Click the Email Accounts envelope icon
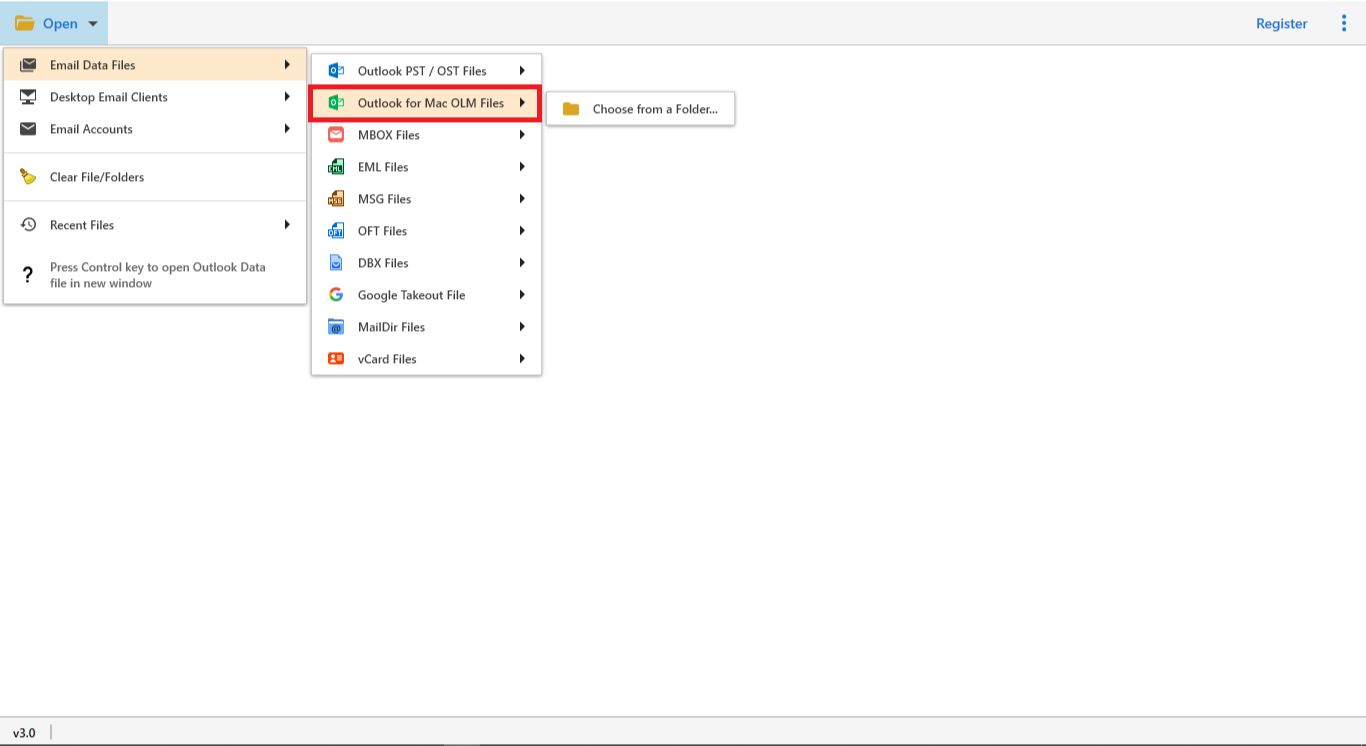Image resolution: width=1366 pixels, height=746 pixels. [29, 129]
